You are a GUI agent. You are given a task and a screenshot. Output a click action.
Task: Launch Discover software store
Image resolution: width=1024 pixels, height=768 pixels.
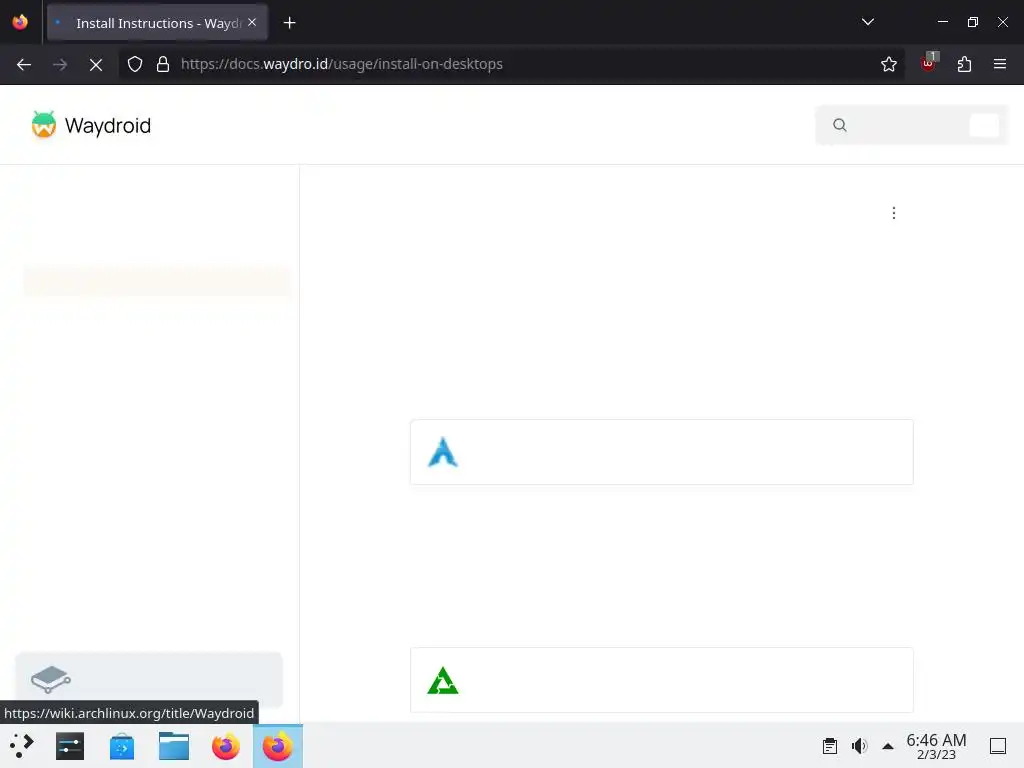[121, 746]
